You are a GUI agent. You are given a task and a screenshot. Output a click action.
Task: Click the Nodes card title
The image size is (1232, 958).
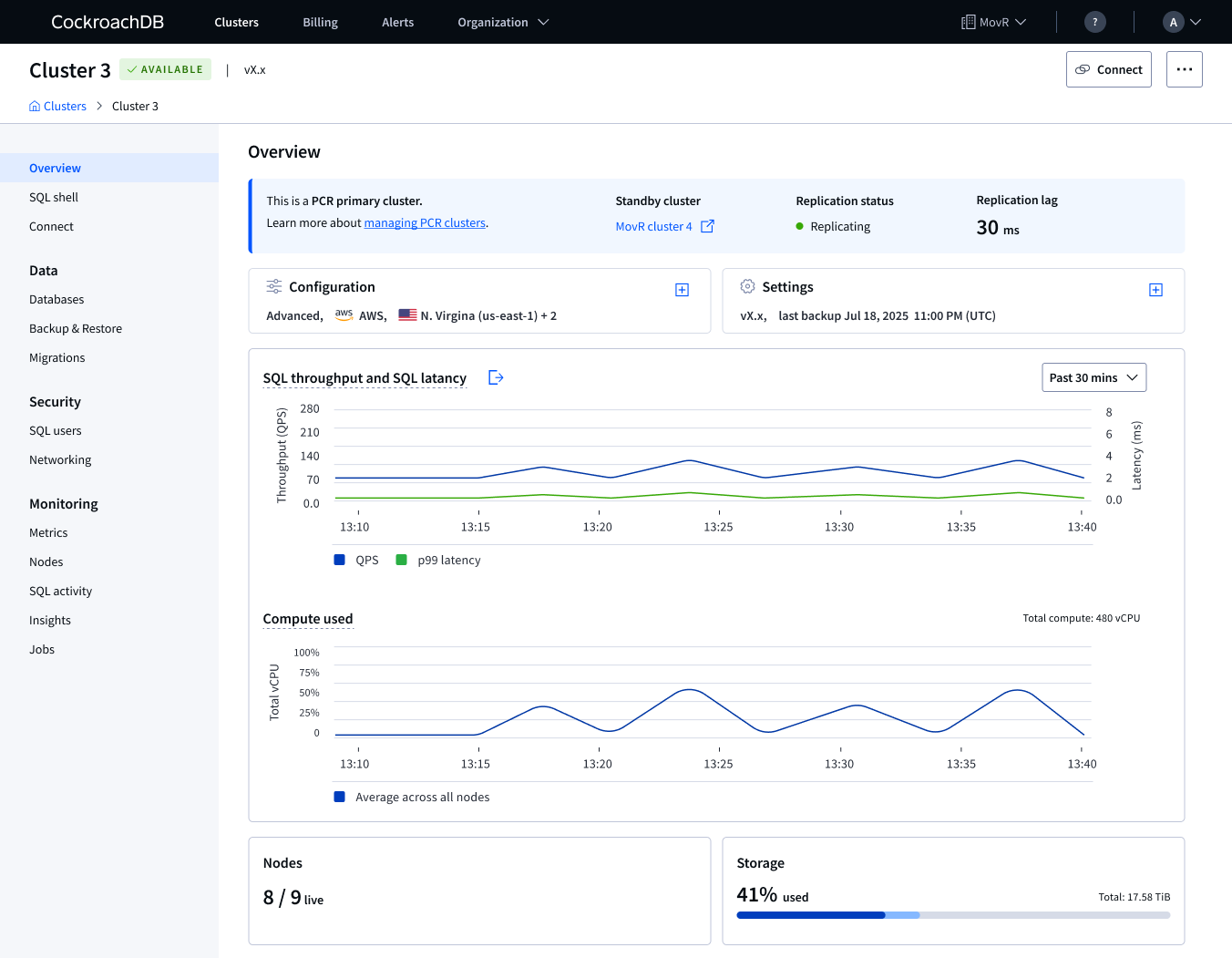click(282, 862)
